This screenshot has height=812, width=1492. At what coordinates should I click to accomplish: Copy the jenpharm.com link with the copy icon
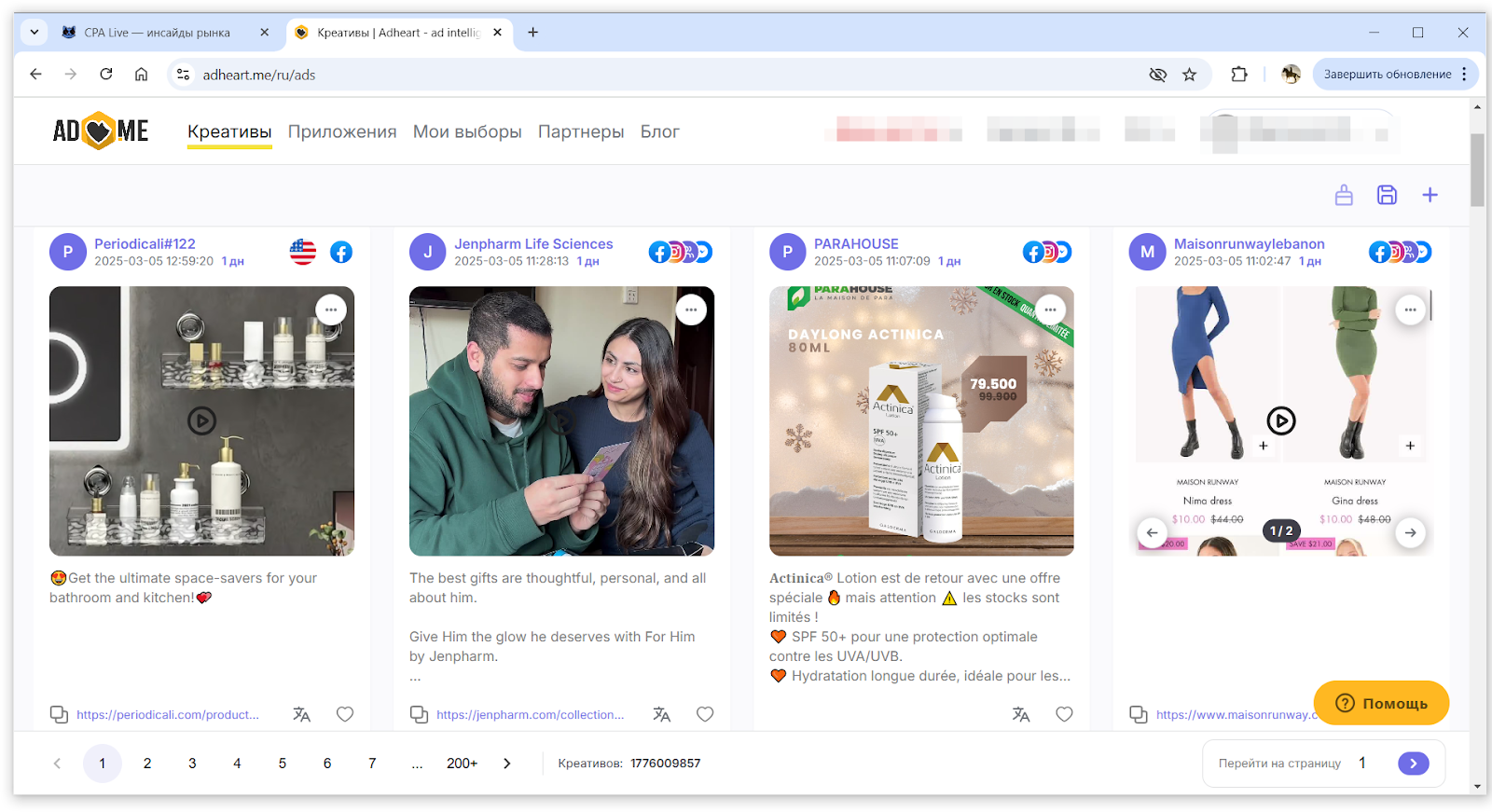click(419, 714)
